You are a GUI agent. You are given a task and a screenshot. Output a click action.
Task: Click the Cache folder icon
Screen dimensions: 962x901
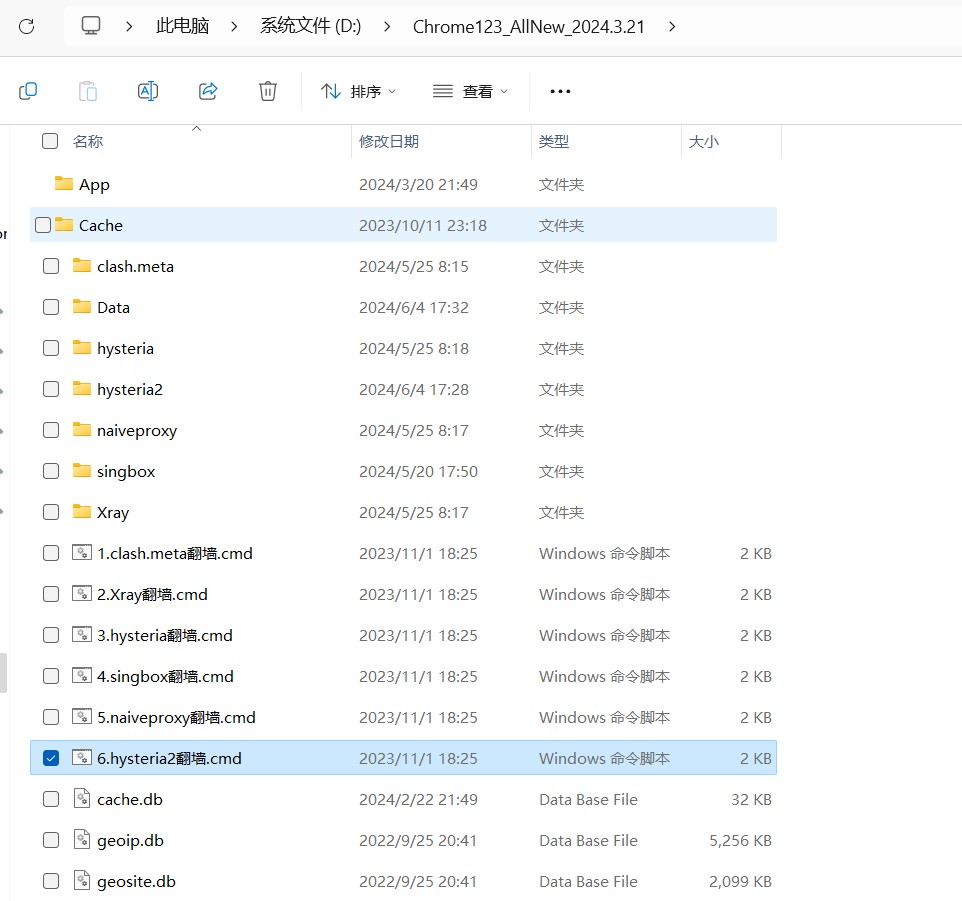pos(64,224)
